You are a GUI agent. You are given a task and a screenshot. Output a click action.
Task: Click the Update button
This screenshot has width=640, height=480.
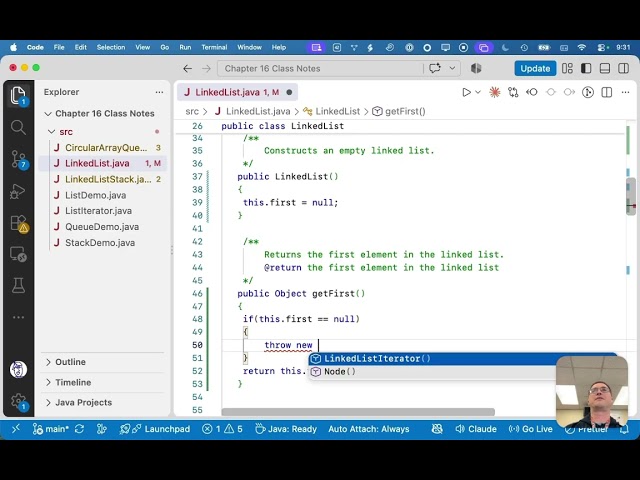535,69
